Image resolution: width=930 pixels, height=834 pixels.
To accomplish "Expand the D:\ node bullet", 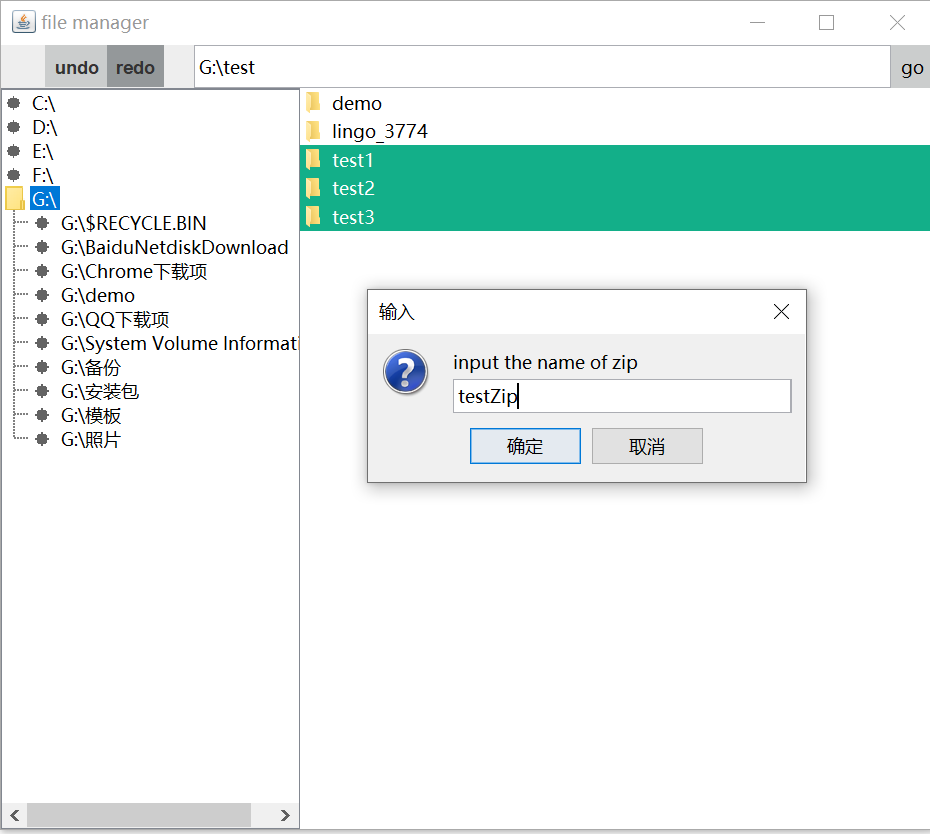I will (14, 127).
